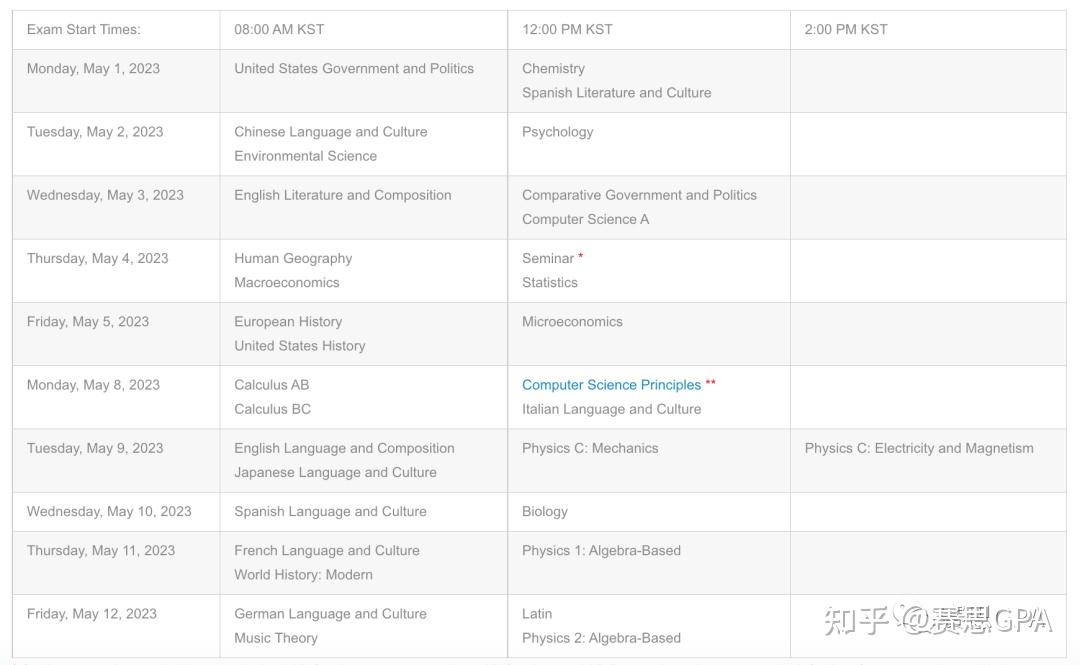Select the Psychology exam entry
This screenshot has height=665, width=1080.
pos(557,132)
